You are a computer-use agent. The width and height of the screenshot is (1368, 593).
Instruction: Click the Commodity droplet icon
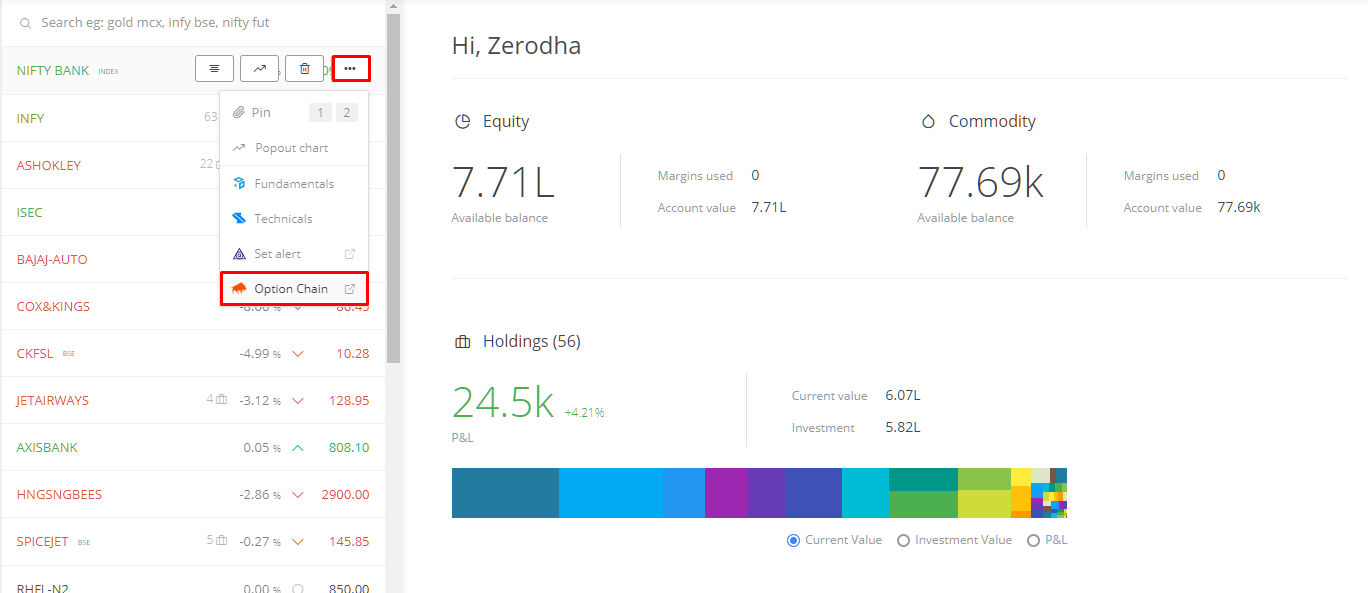click(x=928, y=121)
